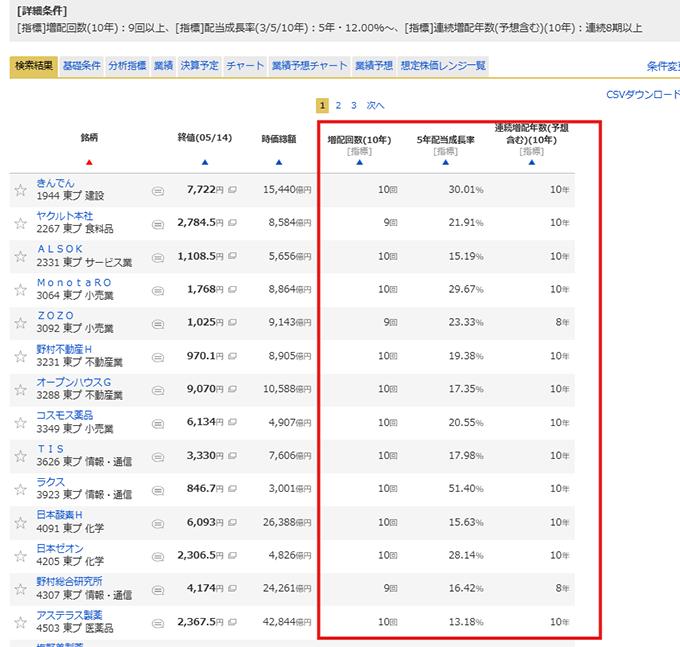Switch to the 想定株価レンジ一覧 tab
This screenshot has width=680, height=647.
[x=443, y=66]
